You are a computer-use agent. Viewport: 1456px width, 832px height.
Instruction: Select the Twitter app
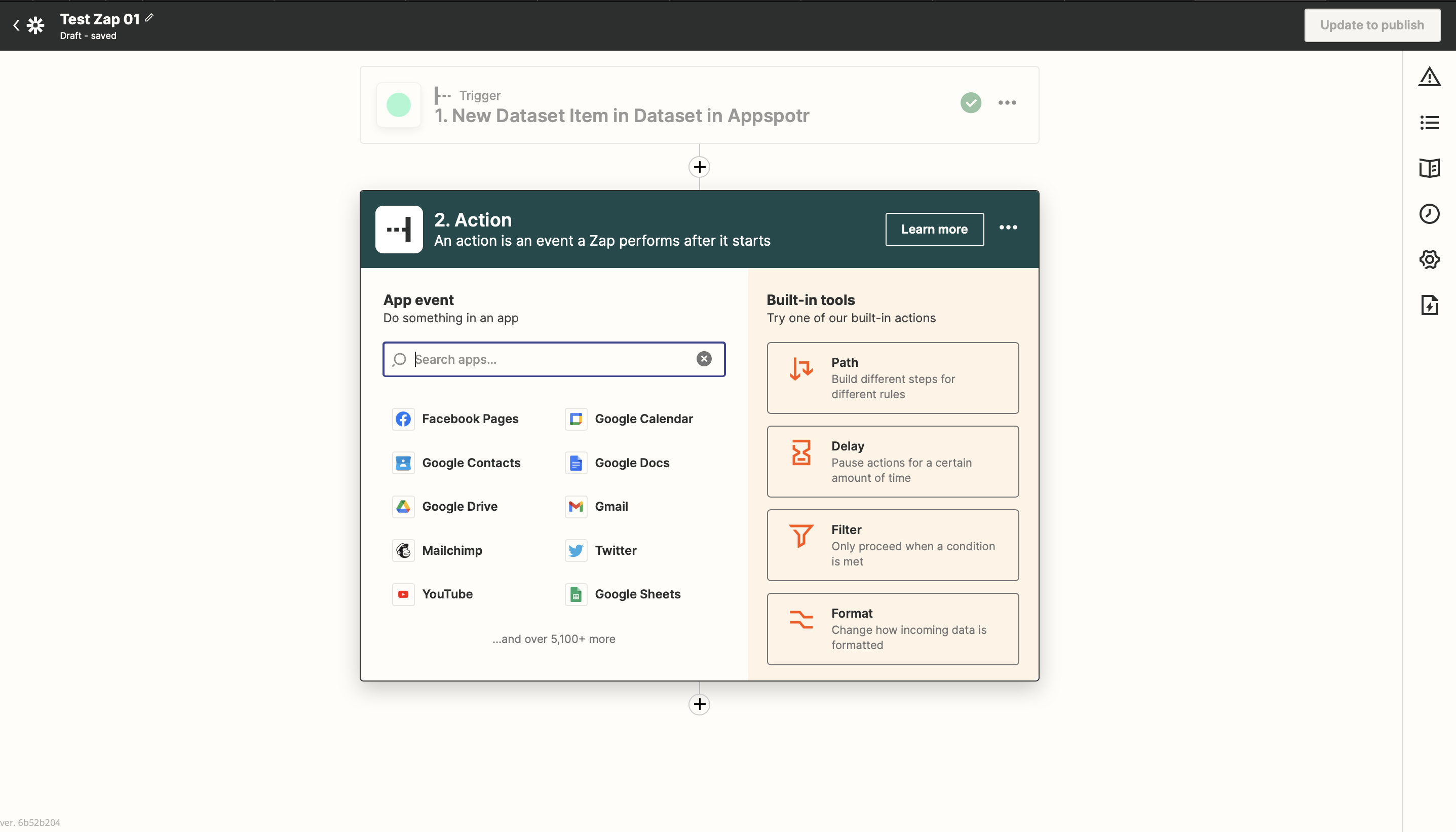600,550
